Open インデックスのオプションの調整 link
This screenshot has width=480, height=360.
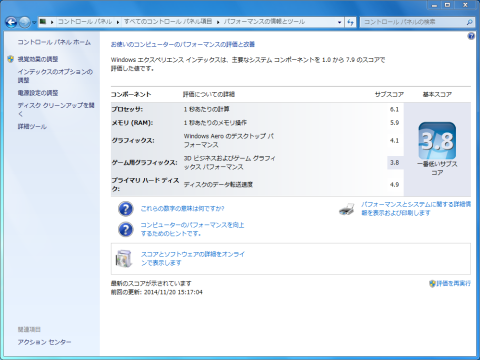click(x=55, y=76)
